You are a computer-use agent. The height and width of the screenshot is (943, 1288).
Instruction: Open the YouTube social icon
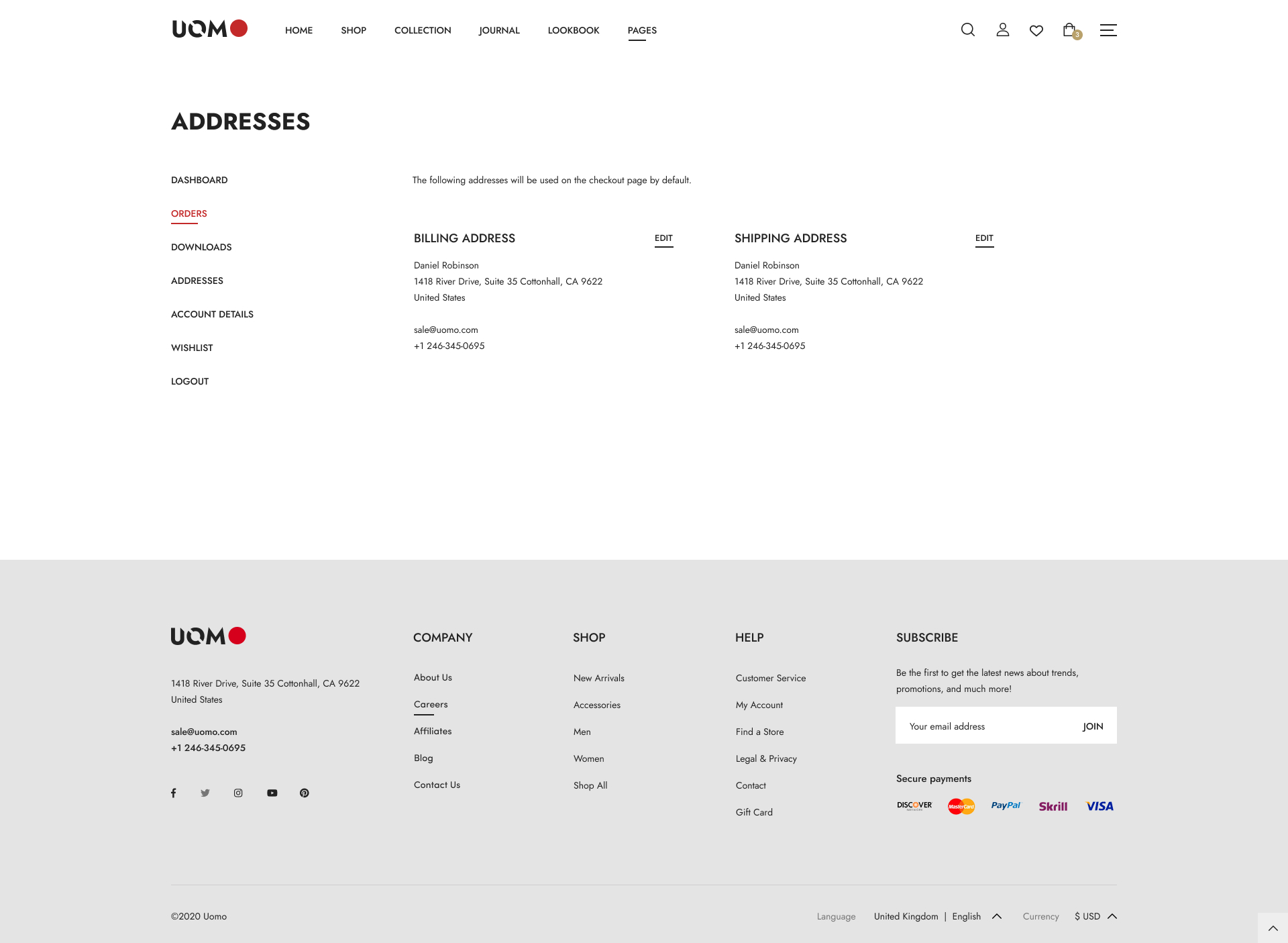point(272,793)
